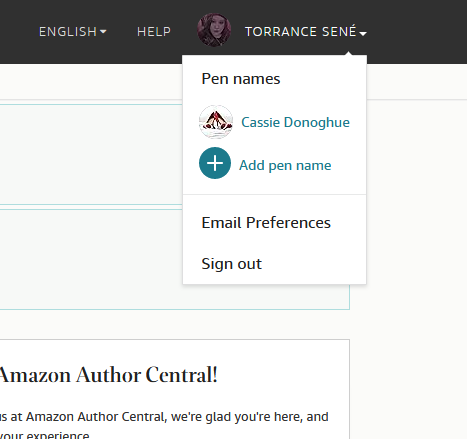Image resolution: width=467 pixels, height=439 pixels.
Task: Click the Amazon Author Central welcome heading
Action: (108, 375)
